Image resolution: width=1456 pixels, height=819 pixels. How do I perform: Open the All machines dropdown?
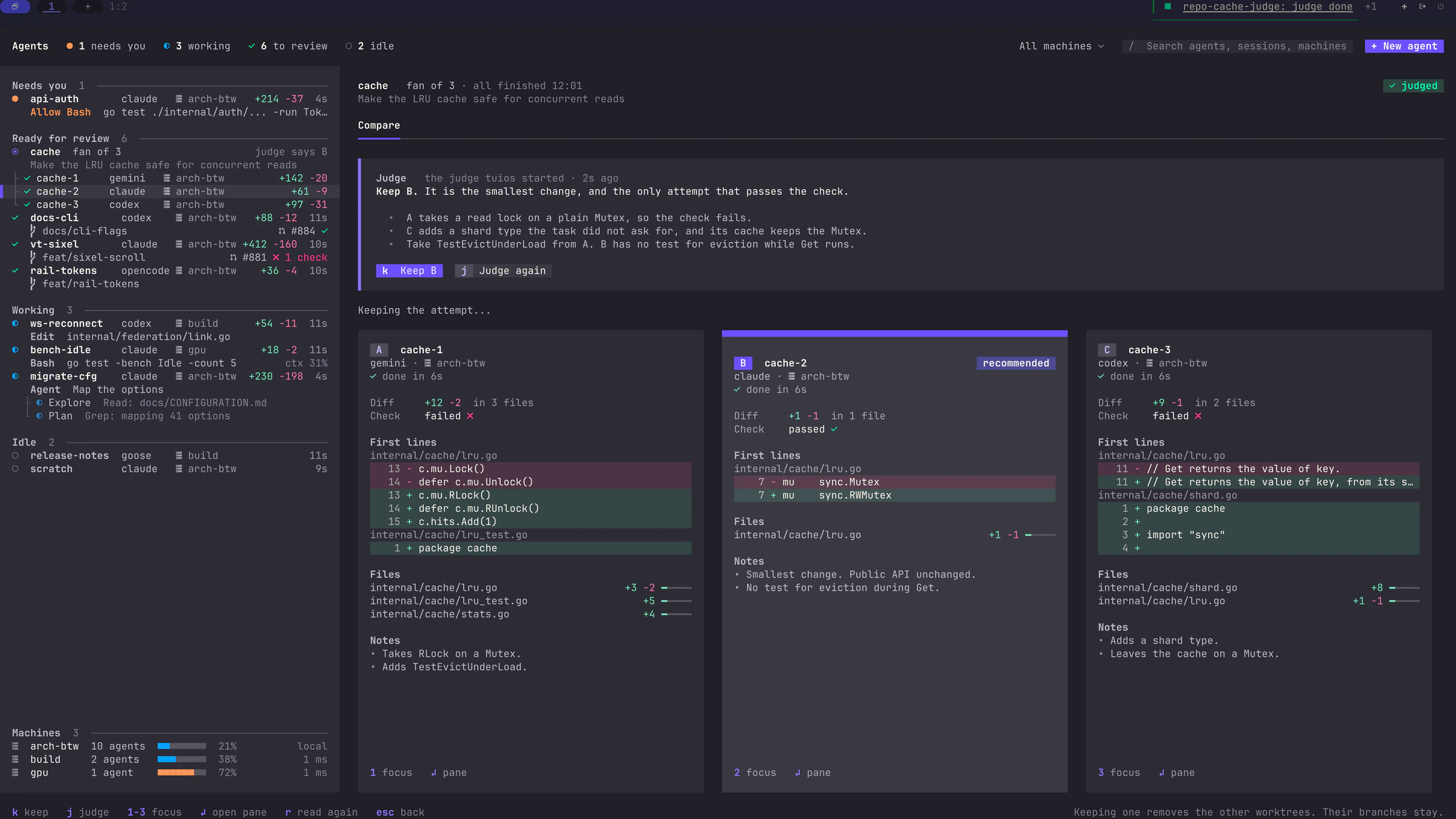(1061, 46)
